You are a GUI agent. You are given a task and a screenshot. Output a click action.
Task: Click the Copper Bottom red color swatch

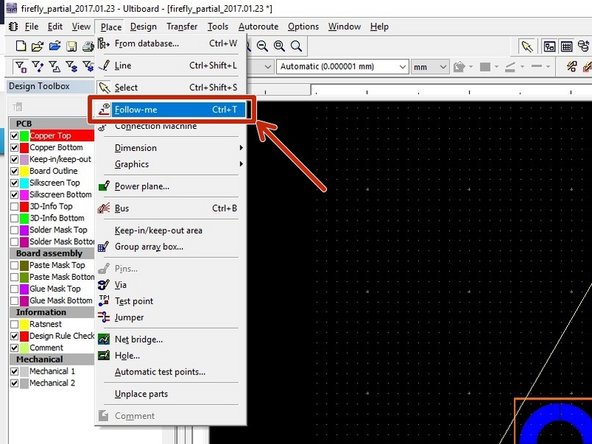(x=24, y=147)
